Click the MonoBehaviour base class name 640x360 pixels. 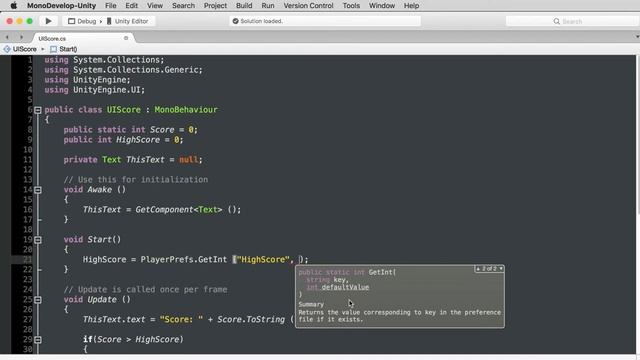click(186, 110)
